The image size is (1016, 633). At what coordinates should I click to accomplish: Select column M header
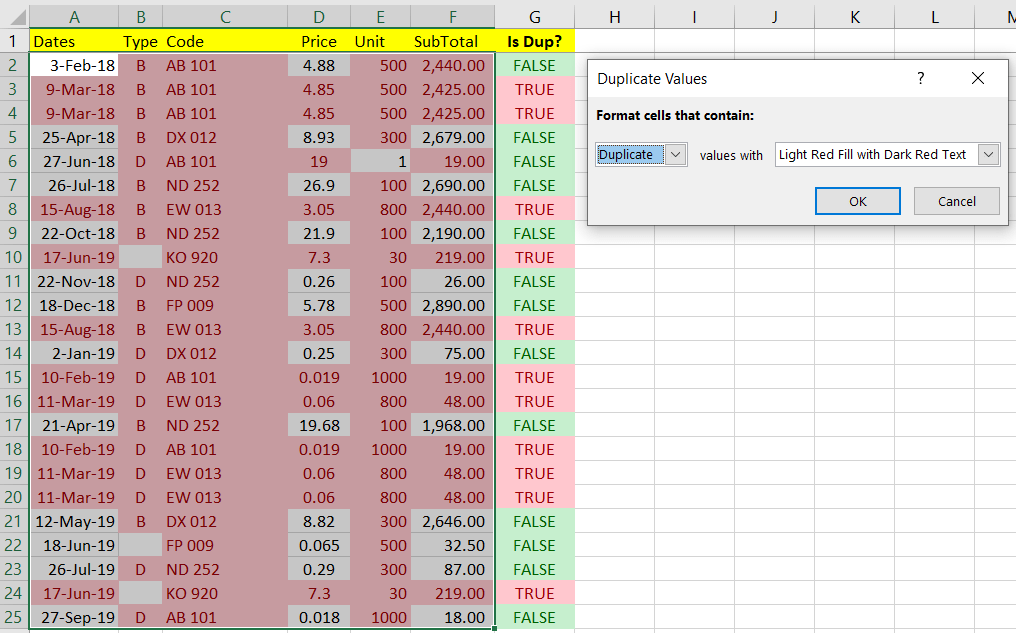tap(1005, 17)
